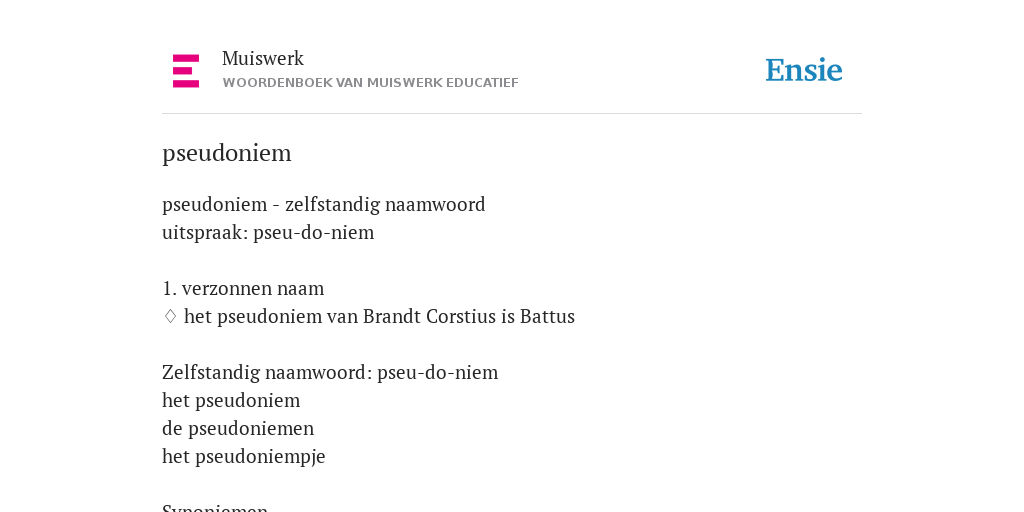1024x512 pixels.
Task: Open the Muiswerk source title
Action: point(263,59)
